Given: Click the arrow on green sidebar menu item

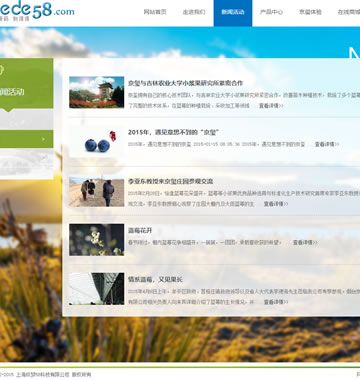Looking at the screenshot, I should pos(44,139).
